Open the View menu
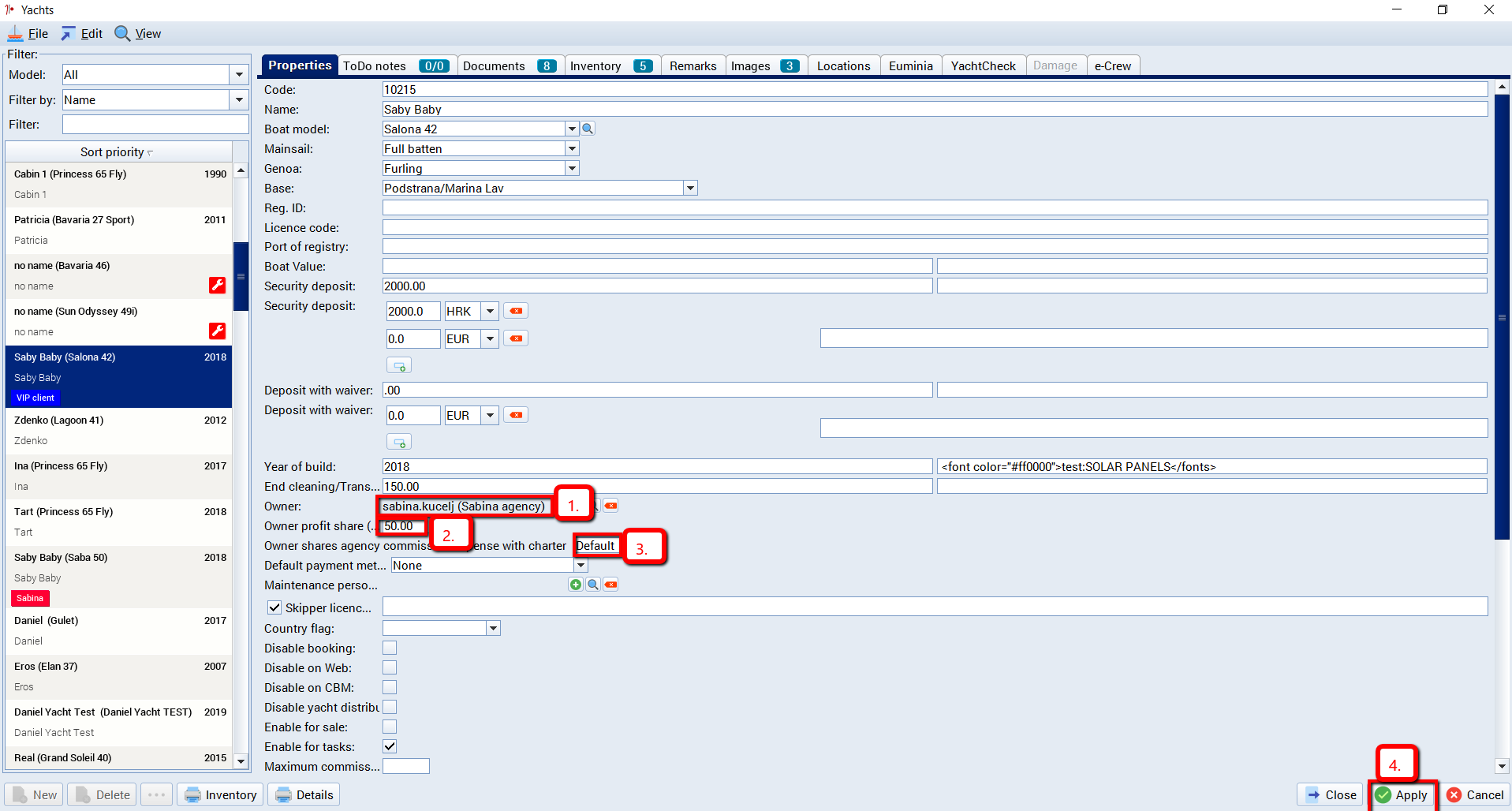Viewport: 1512px width, 811px height. [138, 34]
